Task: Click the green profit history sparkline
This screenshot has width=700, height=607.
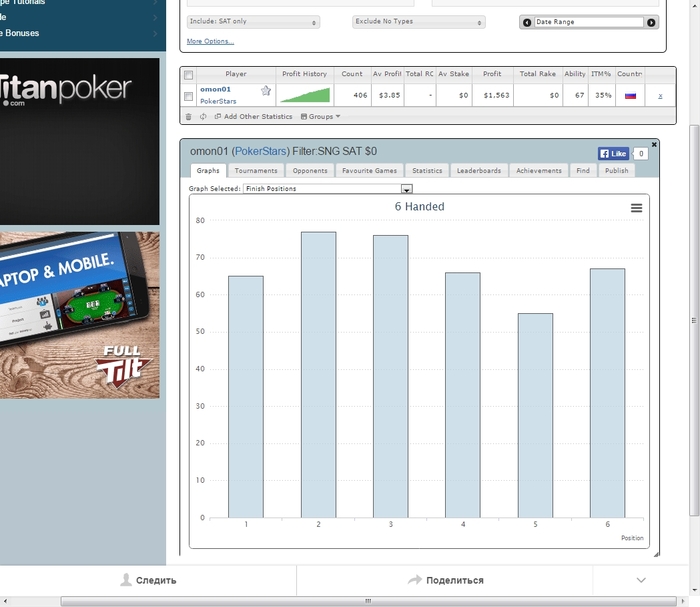Action: [x=305, y=95]
